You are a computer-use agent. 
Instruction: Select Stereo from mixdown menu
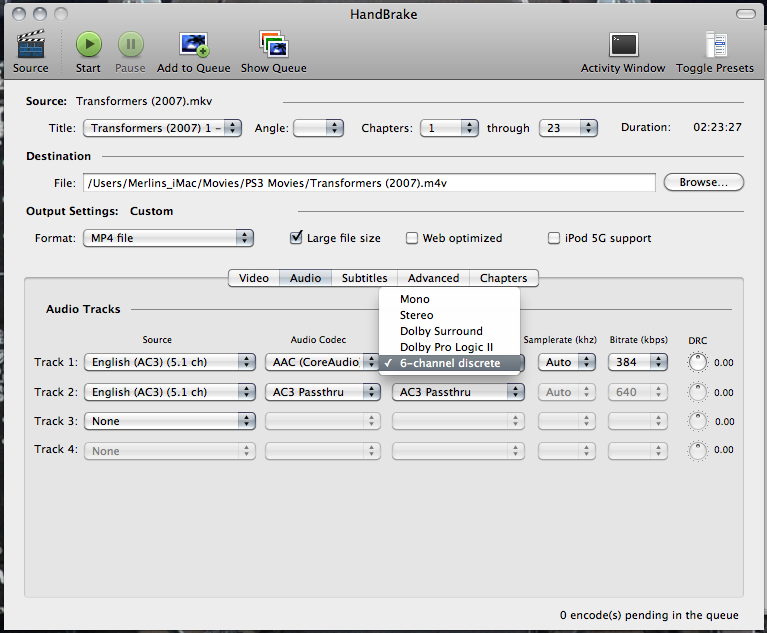tap(449, 315)
